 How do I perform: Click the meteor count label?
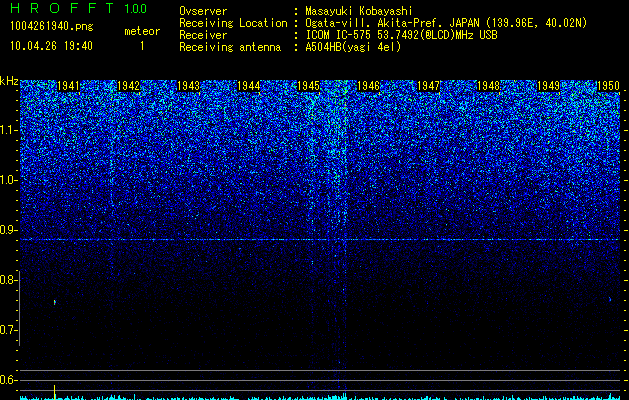(x=142, y=31)
